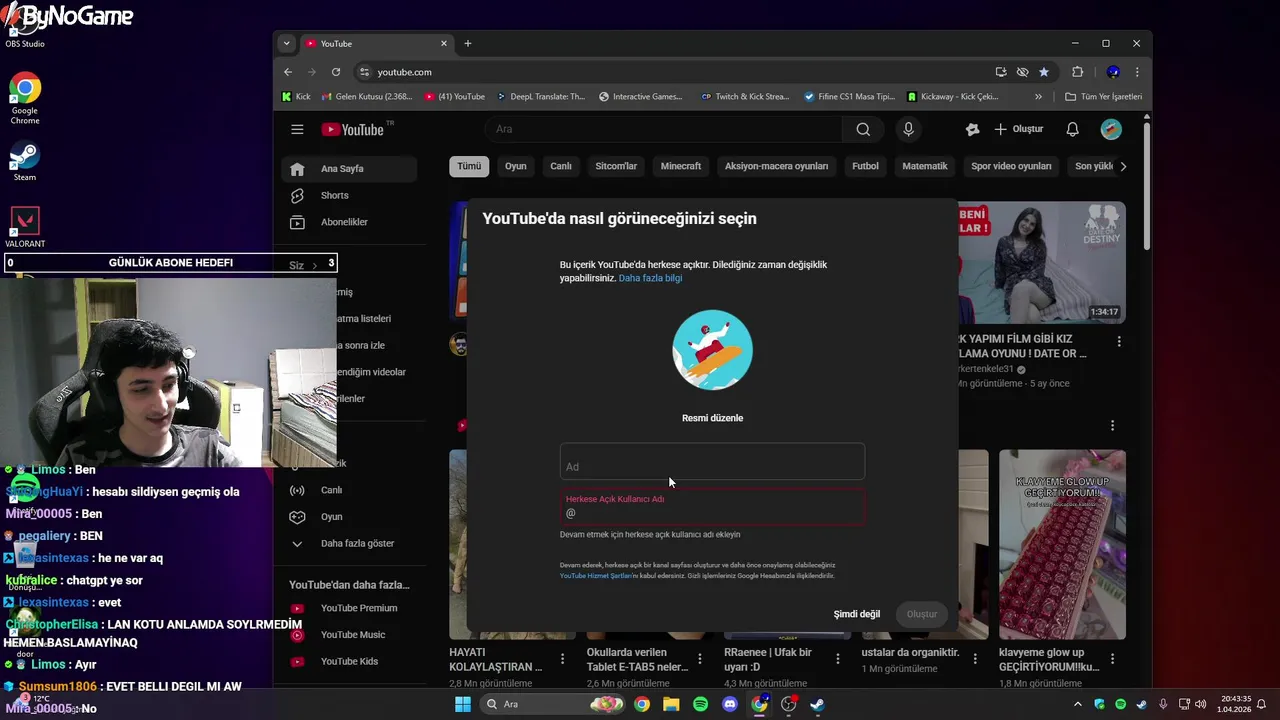The height and width of the screenshot is (720, 1280).
Task: Click the Ad name input field
Action: (x=712, y=461)
